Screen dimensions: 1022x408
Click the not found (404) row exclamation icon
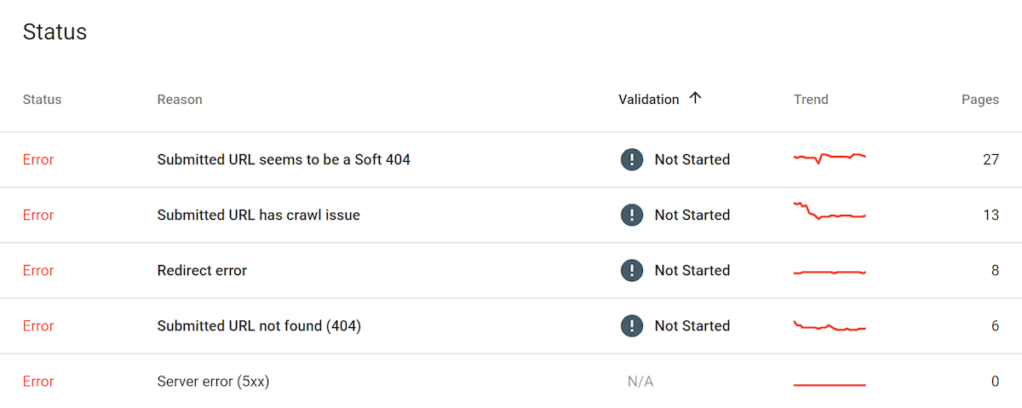(631, 326)
